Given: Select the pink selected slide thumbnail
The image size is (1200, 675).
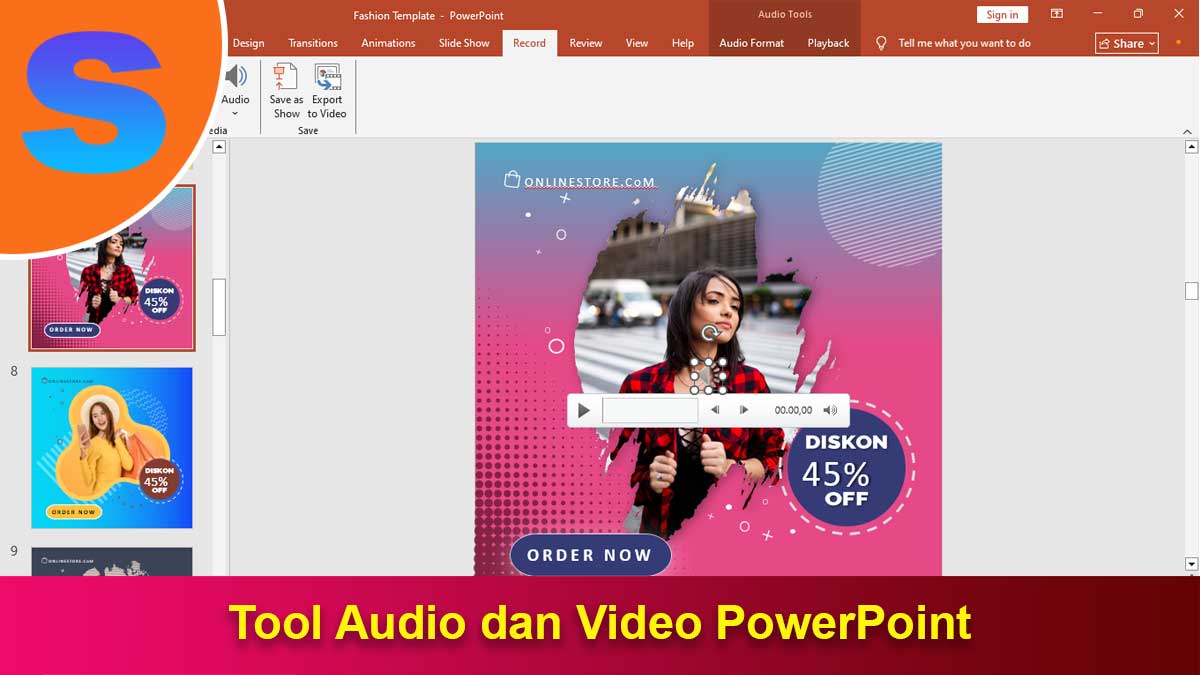Looking at the screenshot, I should 112,268.
